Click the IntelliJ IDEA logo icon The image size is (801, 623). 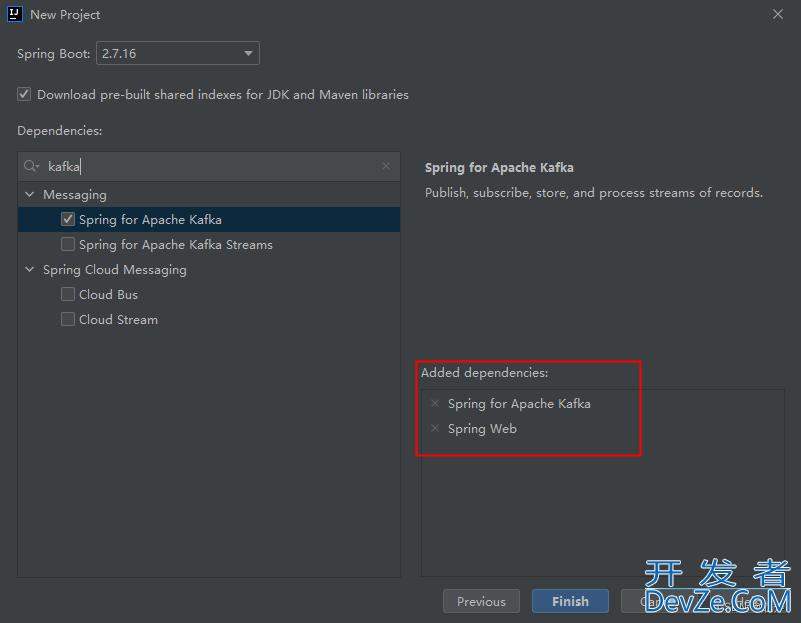[15, 14]
